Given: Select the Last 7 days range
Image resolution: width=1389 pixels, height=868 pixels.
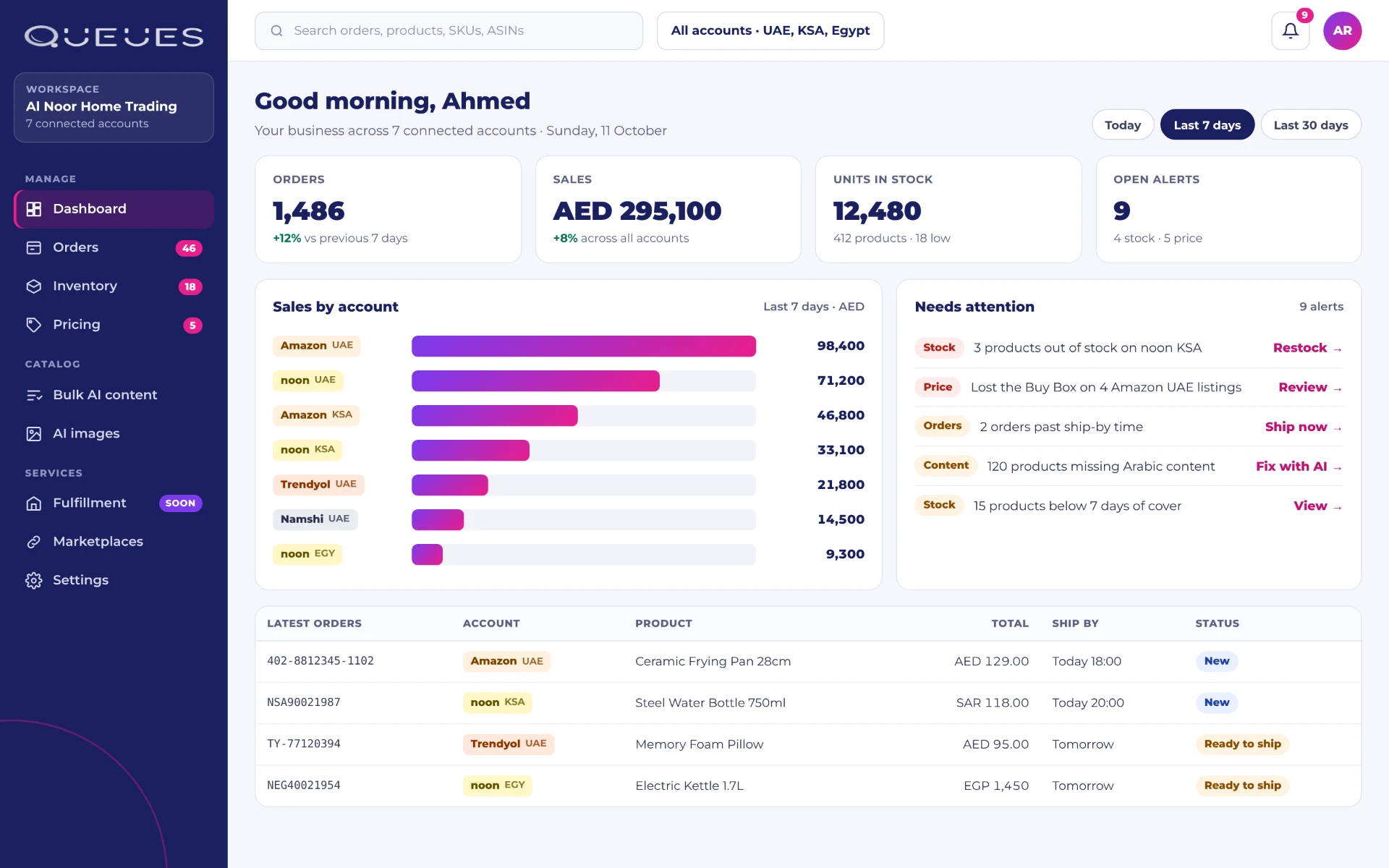Looking at the screenshot, I should pos(1207,124).
